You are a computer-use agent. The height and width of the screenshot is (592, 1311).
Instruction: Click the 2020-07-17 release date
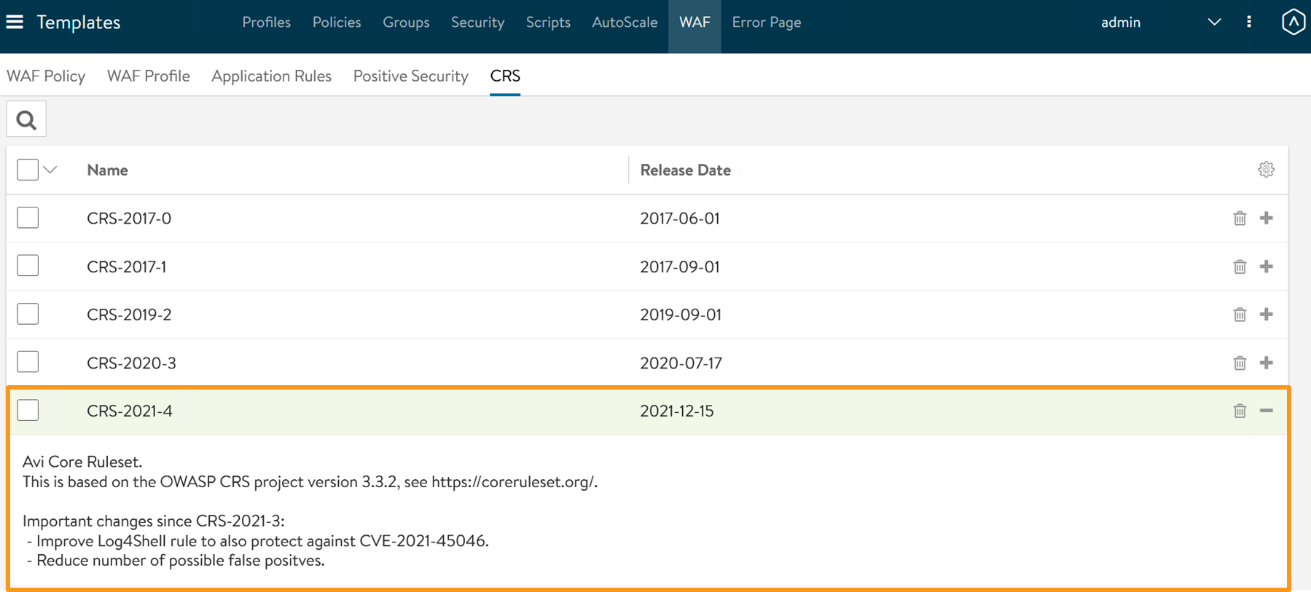[681, 362]
